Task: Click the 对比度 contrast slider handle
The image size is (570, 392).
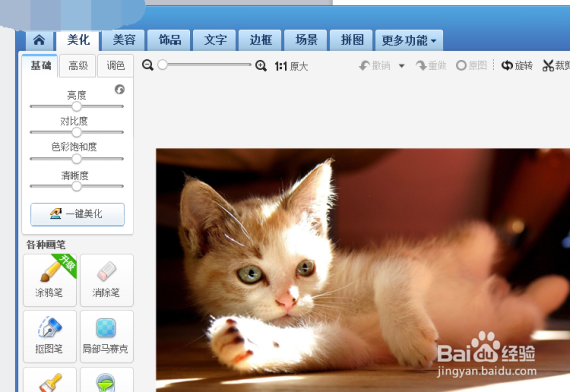Action: click(76, 132)
